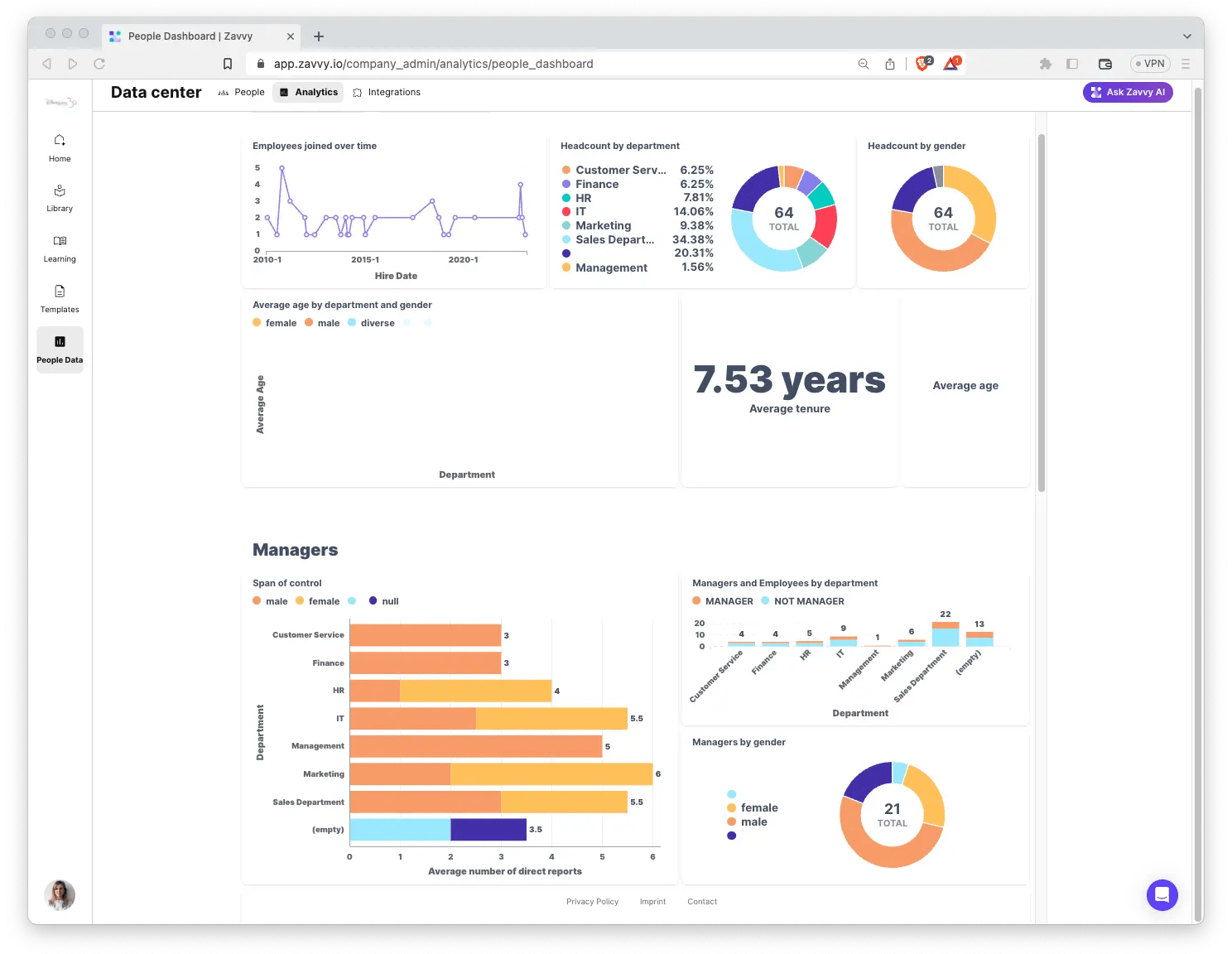
Task: Open Library in the sidebar
Action: pyautogui.click(x=60, y=199)
